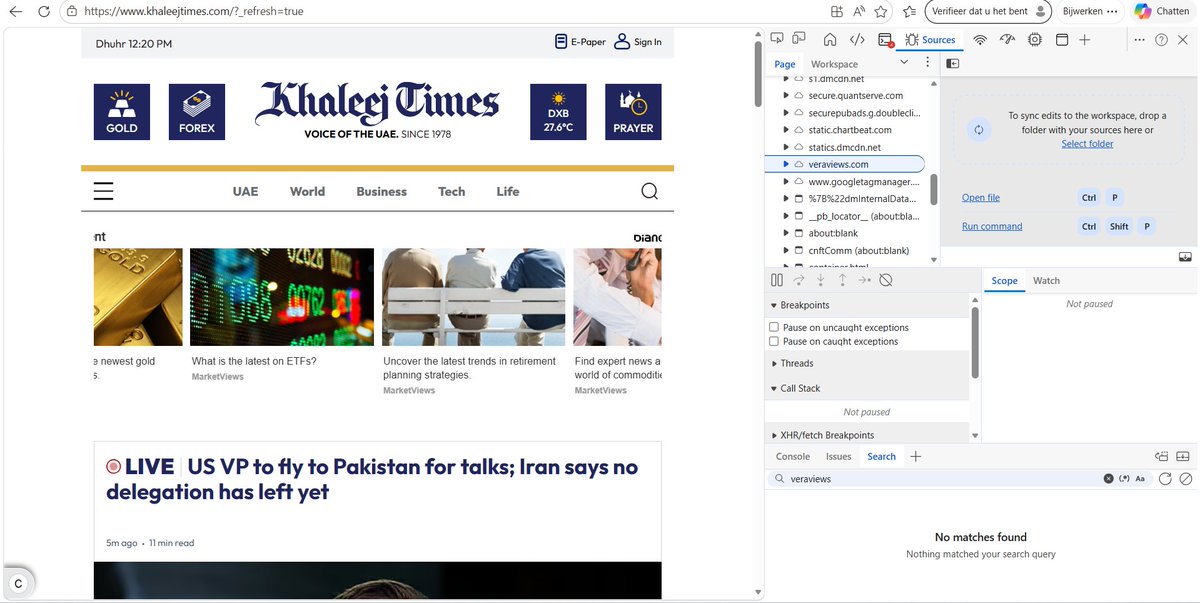Screen dimensions: 1200x603
Task: Check Pause on uncaught exceptions
Action: [774, 327]
